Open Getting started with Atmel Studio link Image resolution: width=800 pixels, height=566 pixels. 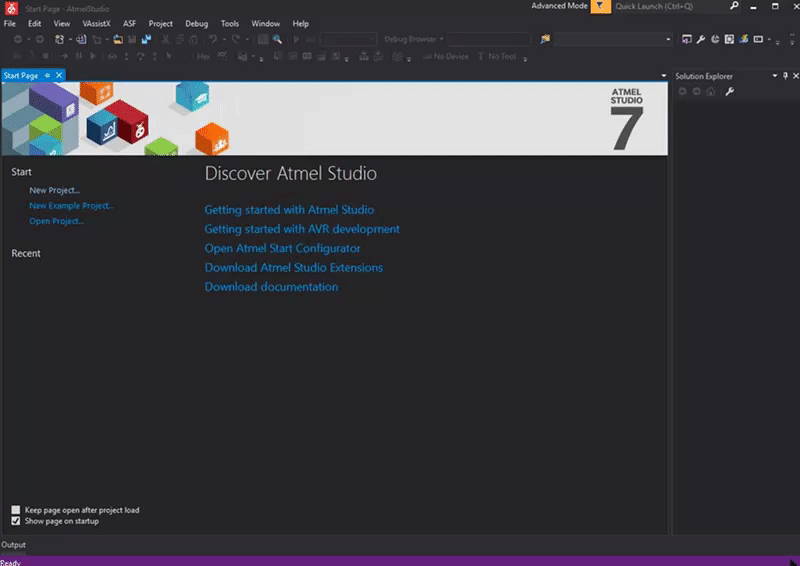pyautogui.click(x=289, y=210)
